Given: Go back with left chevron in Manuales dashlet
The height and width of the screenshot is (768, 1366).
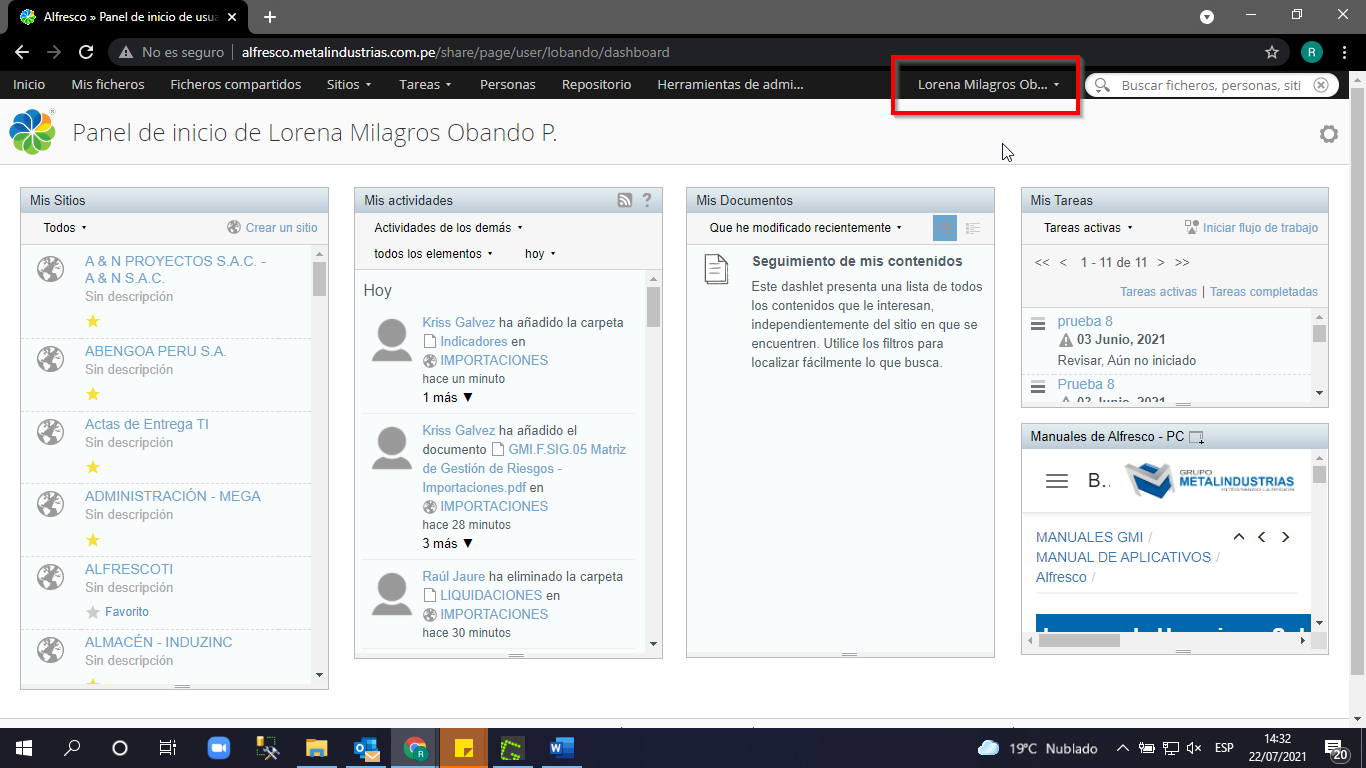Looking at the screenshot, I should [x=1262, y=537].
